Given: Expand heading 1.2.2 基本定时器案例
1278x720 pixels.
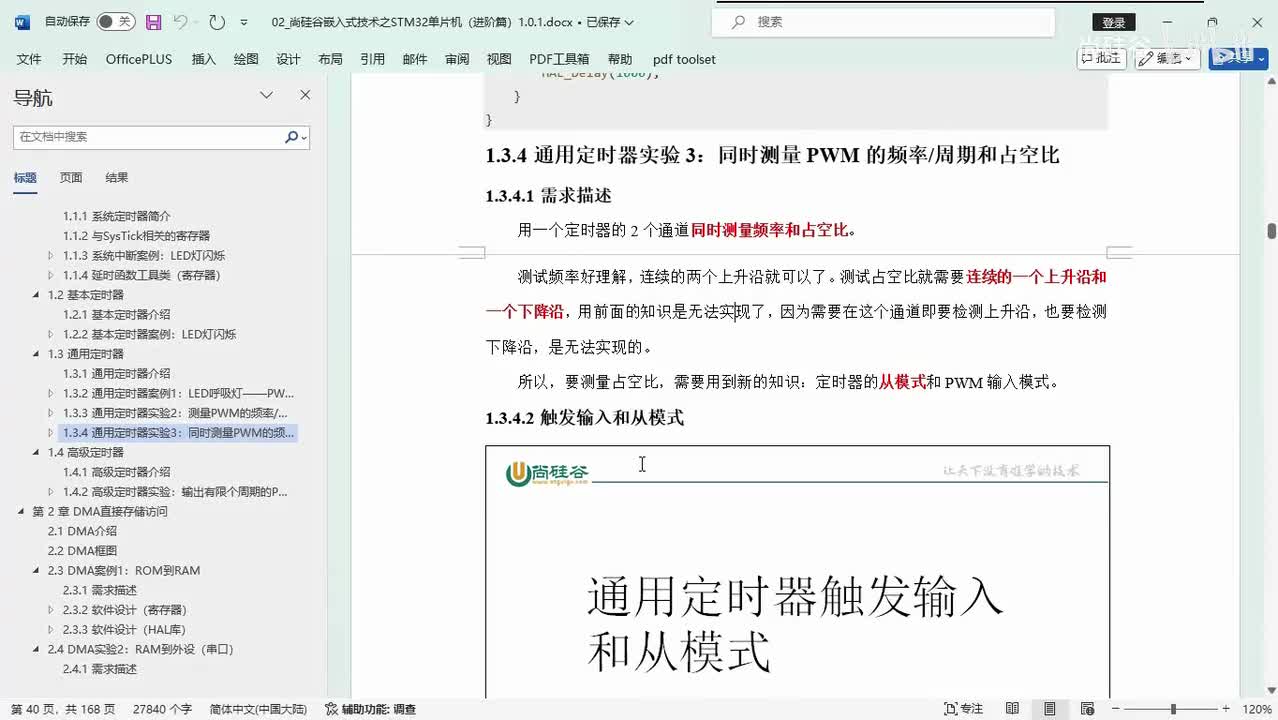Looking at the screenshot, I should click(x=51, y=334).
